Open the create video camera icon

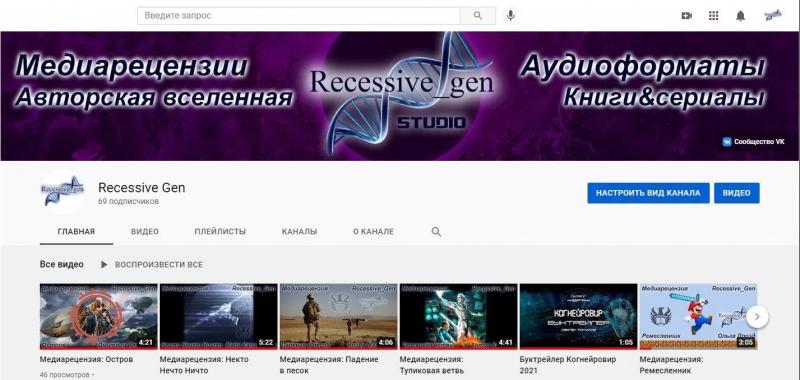(x=687, y=16)
